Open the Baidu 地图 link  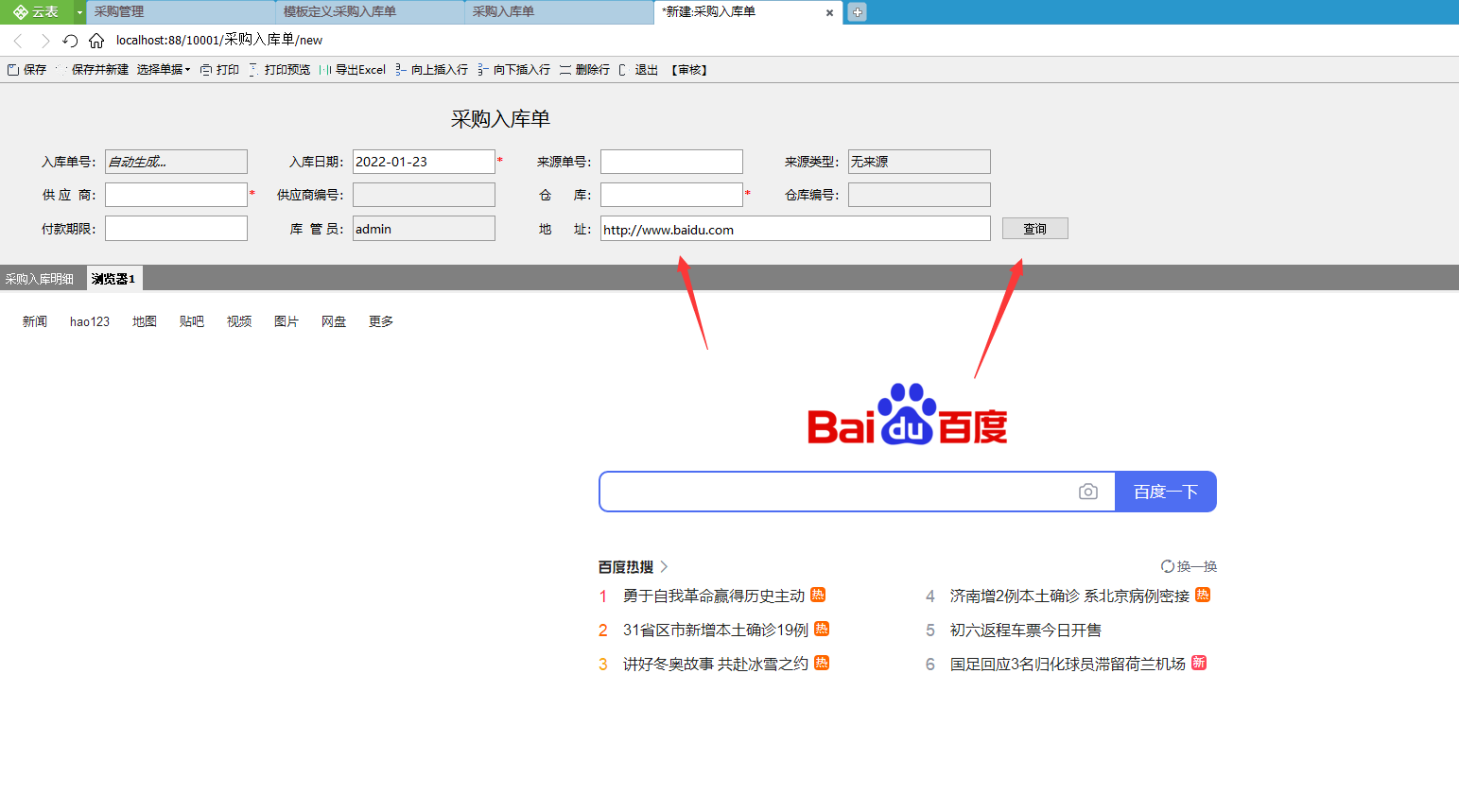click(145, 321)
